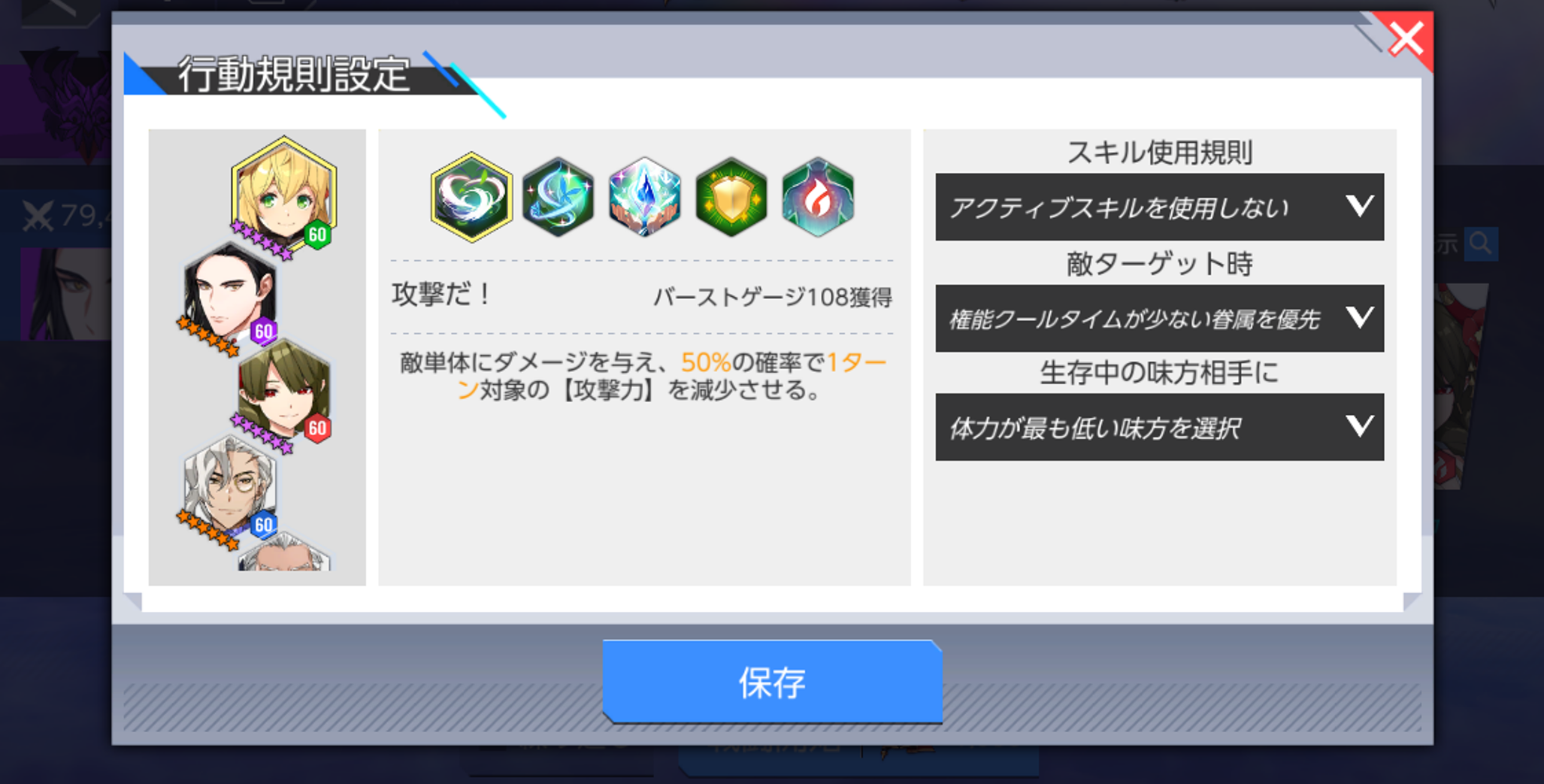Click the 攻撃だ！ skill name text

(441, 294)
